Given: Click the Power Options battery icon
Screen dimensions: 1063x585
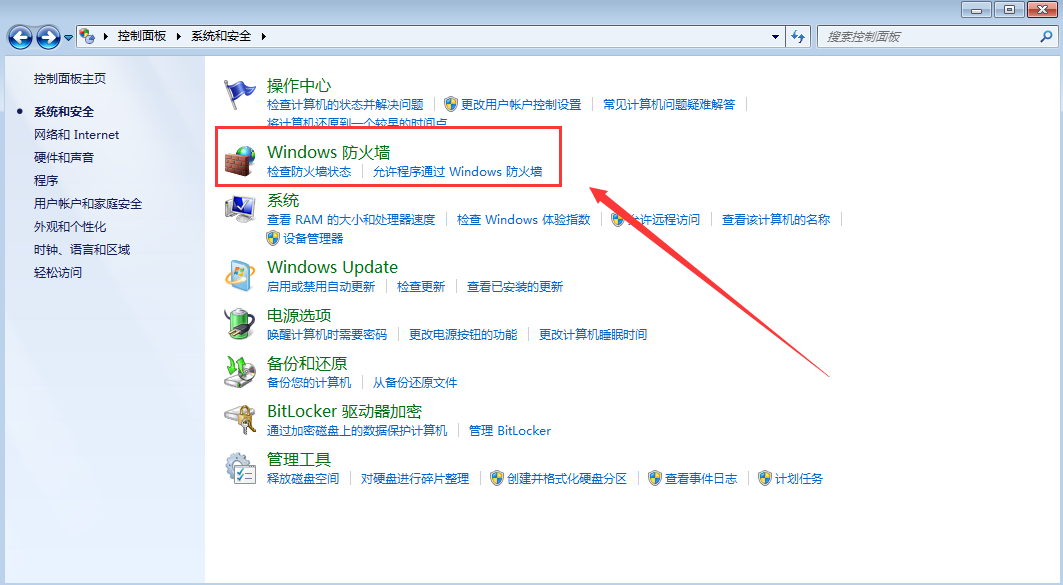Looking at the screenshot, I should tap(240, 323).
